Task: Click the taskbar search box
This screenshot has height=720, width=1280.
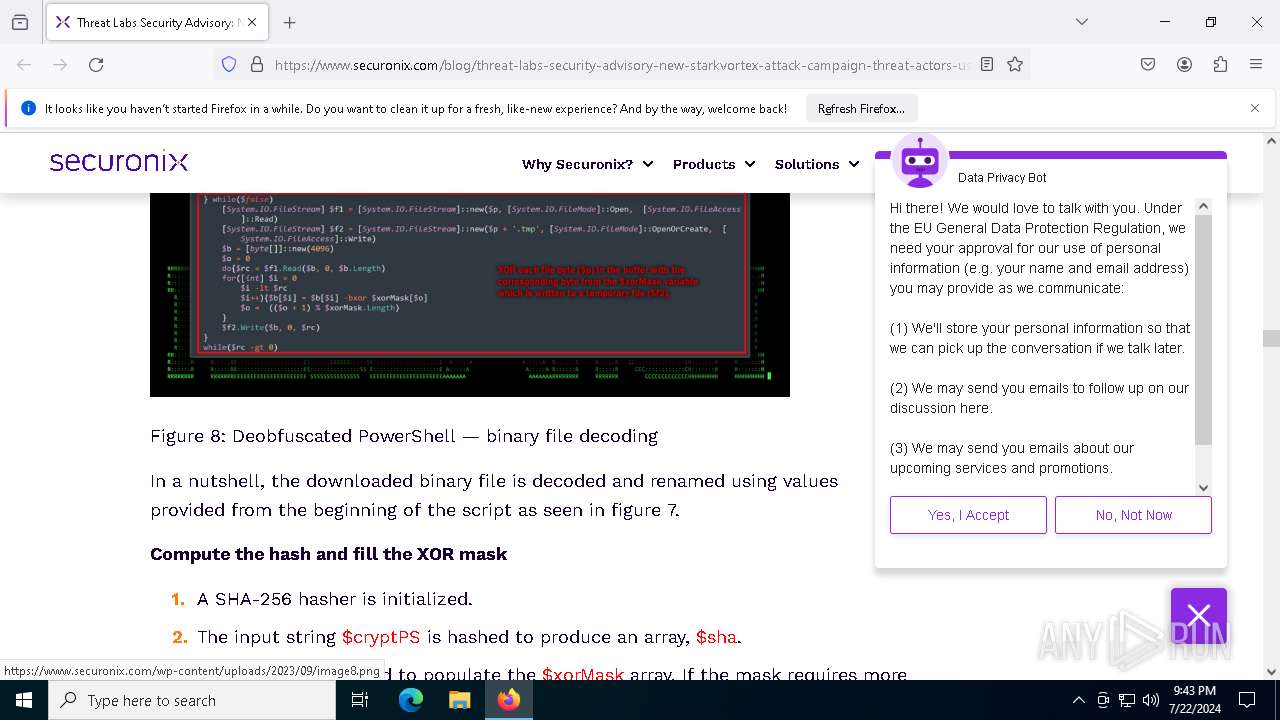Action: click(x=192, y=700)
